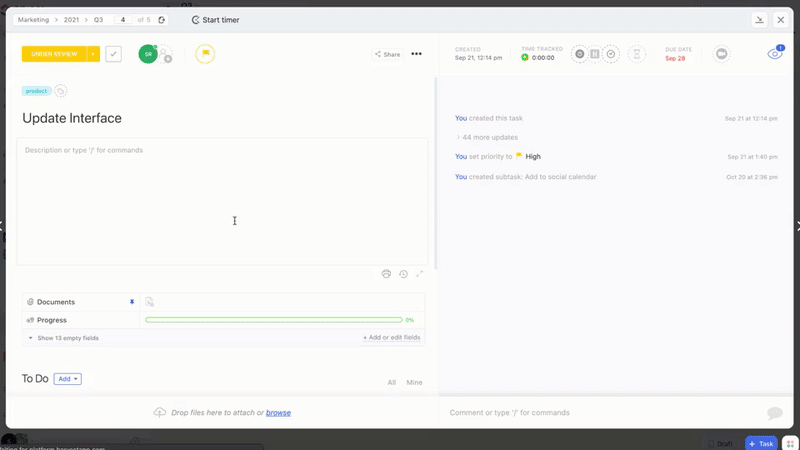Click Add or edit fields
Screen dimensions: 800x450
coord(391,337)
